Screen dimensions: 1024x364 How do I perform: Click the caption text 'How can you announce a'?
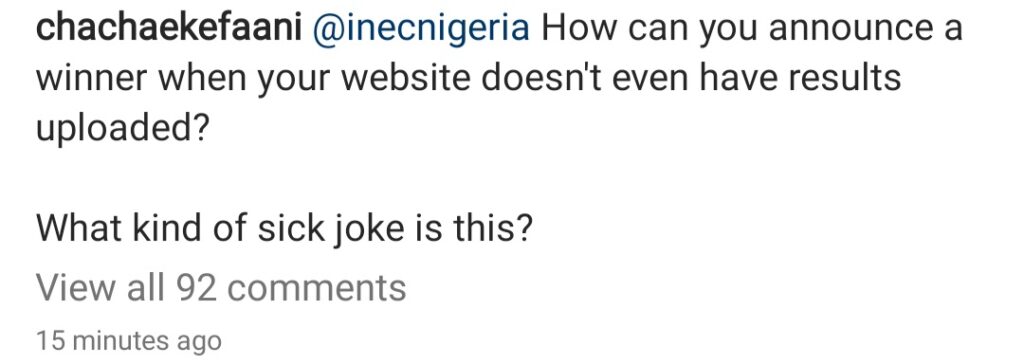pyautogui.click(x=751, y=30)
